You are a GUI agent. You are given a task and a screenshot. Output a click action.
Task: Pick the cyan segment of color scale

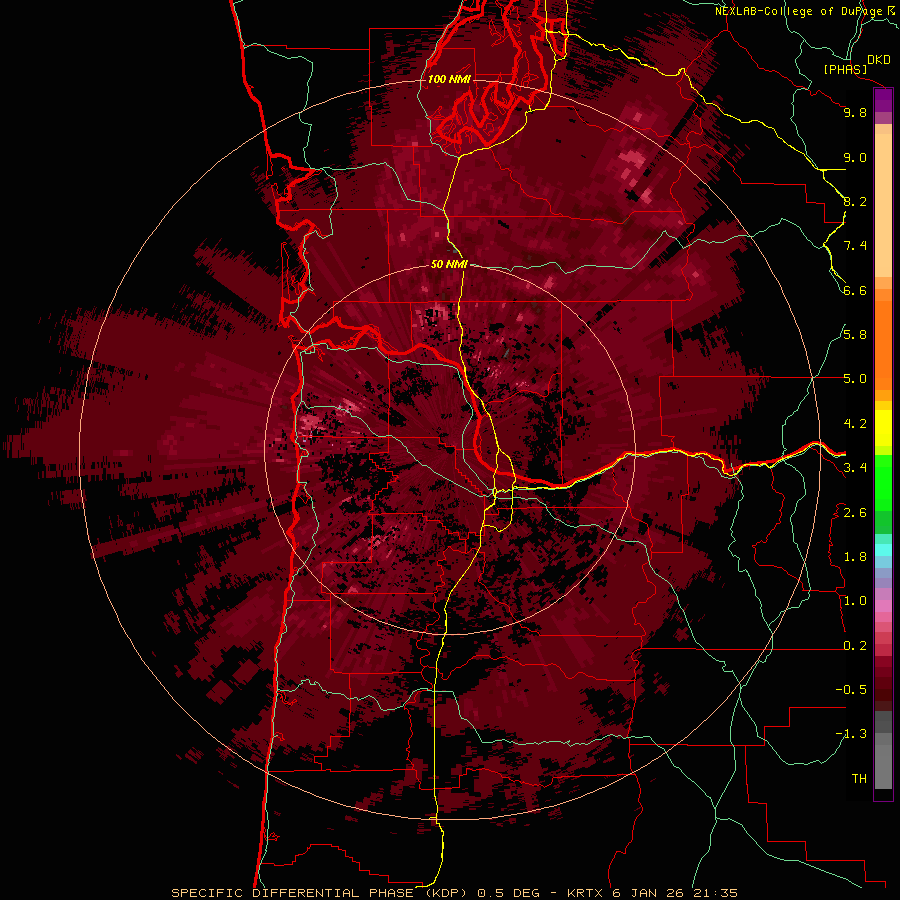point(883,550)
